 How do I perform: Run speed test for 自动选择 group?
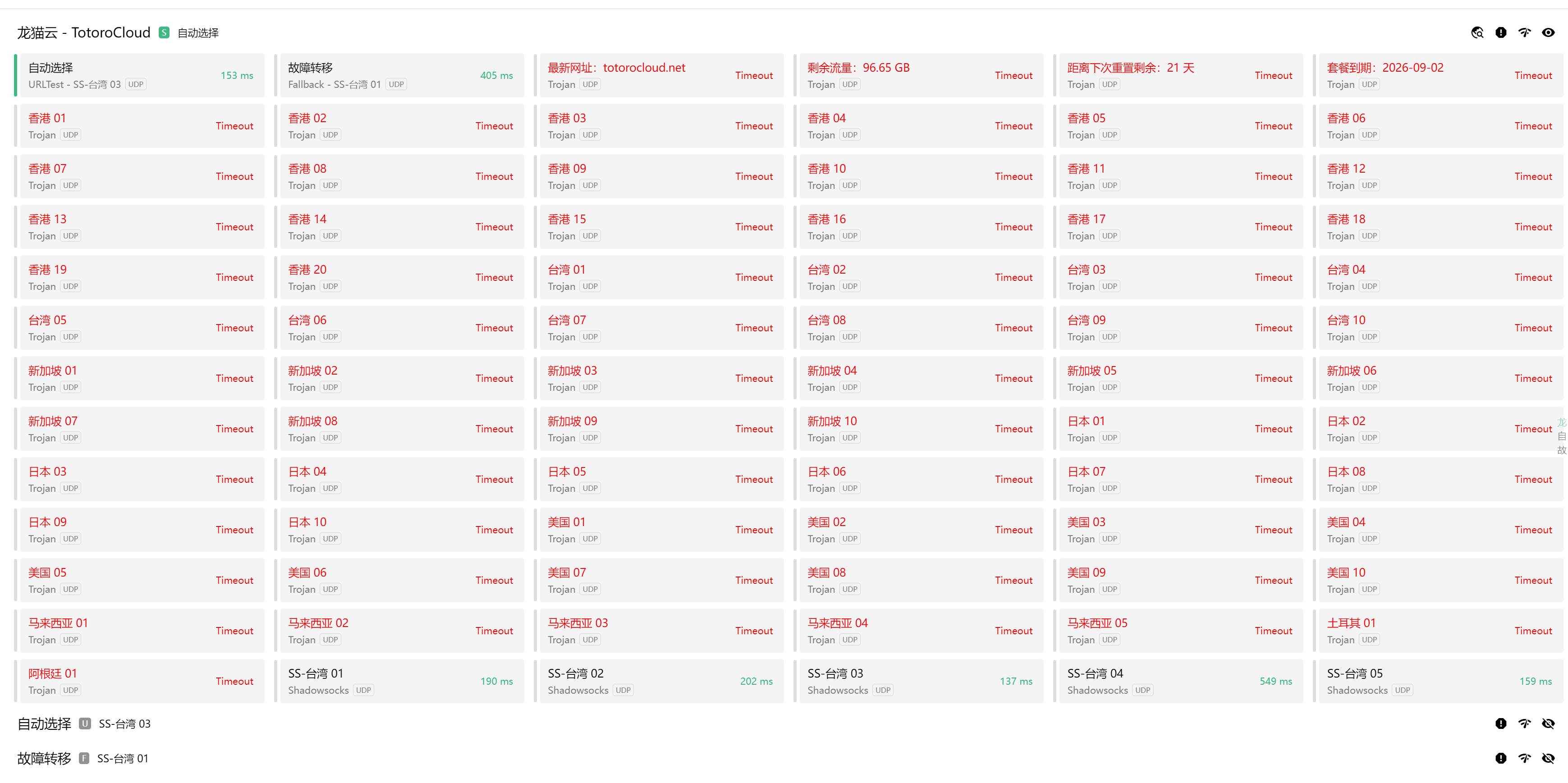[x=1524, y=723]
